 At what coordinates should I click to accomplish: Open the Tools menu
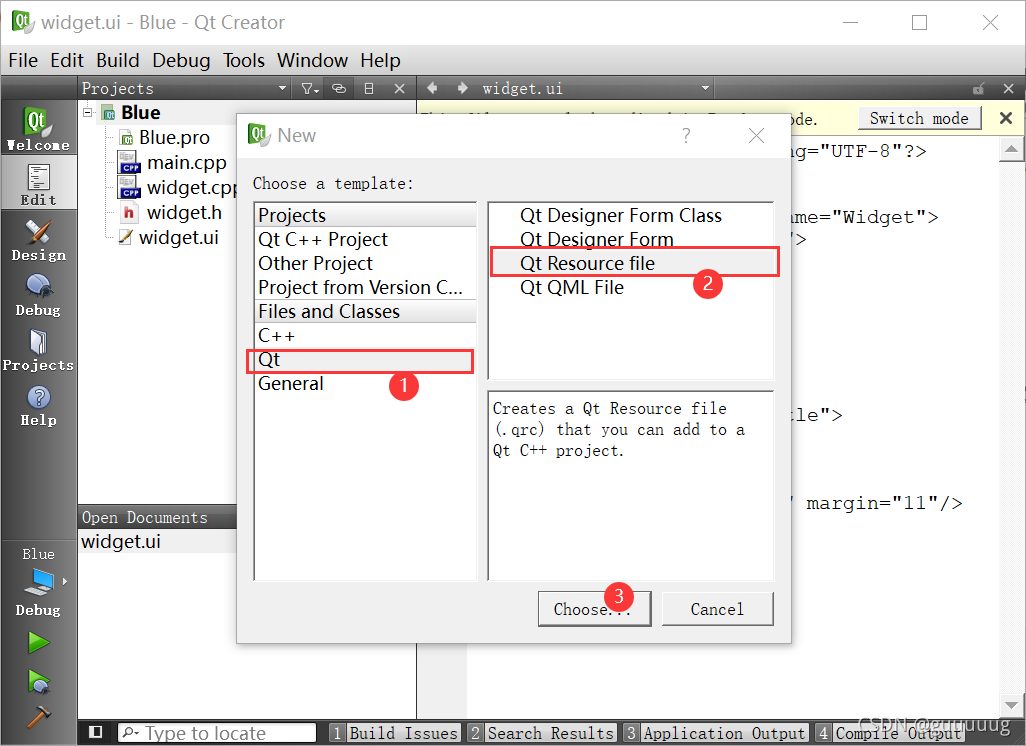(x=243, y=60)
